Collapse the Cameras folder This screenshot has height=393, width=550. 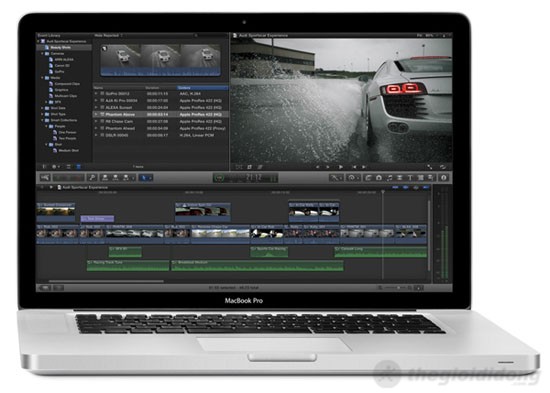[42, 54]
